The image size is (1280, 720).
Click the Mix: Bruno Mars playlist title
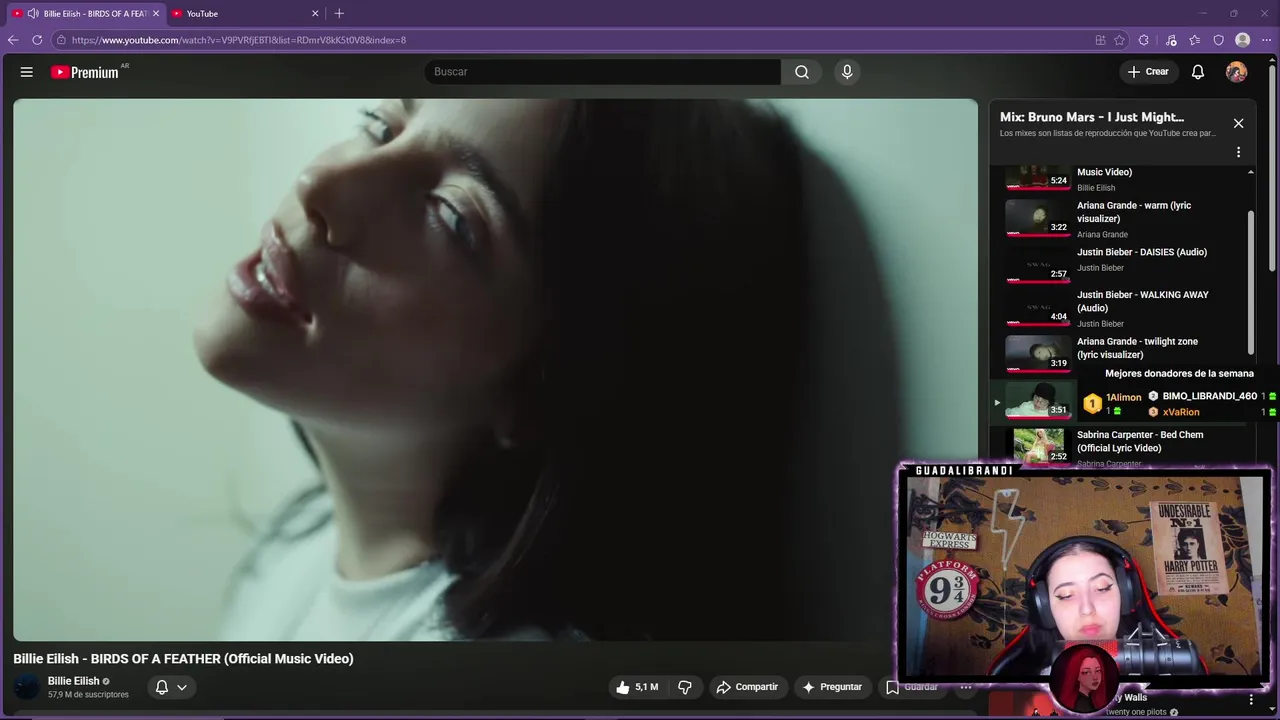[x=1092, y=117]
